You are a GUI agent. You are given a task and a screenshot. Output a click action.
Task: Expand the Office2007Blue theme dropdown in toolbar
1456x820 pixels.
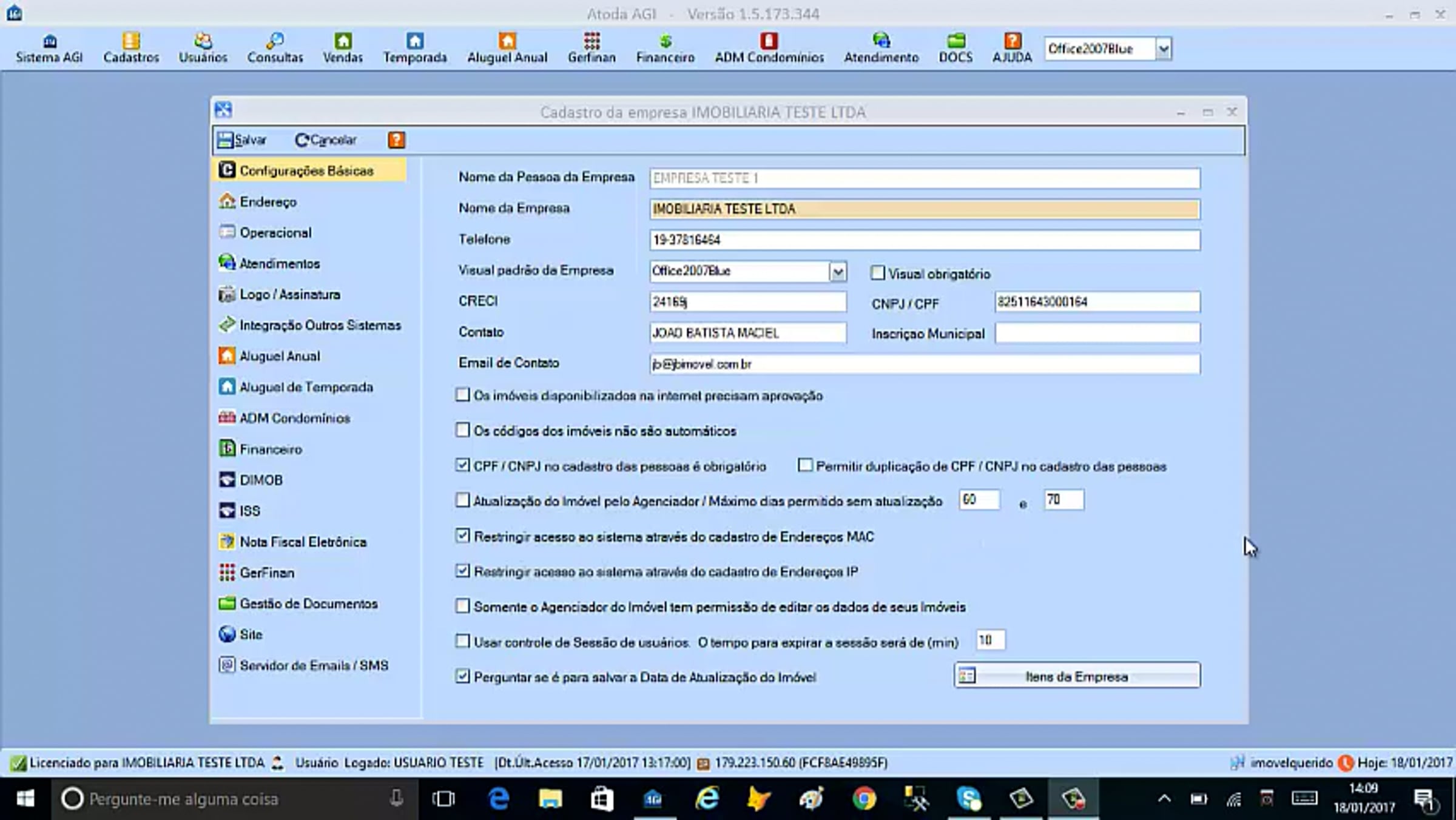pyautogui.click(x=1163, y=49)
